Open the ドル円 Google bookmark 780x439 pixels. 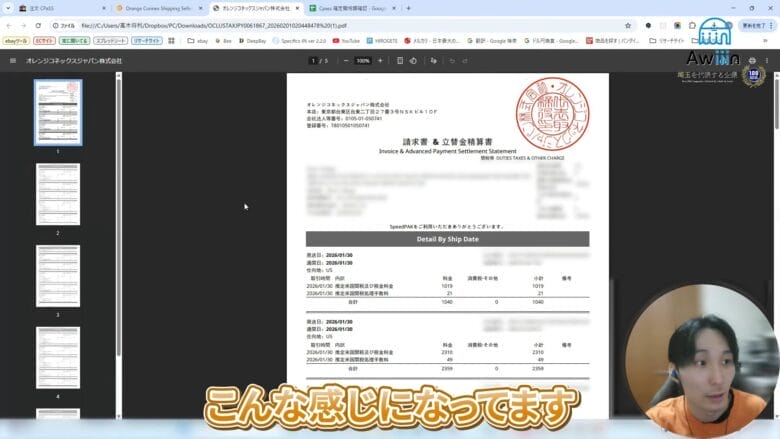click(x=551, y=41)
